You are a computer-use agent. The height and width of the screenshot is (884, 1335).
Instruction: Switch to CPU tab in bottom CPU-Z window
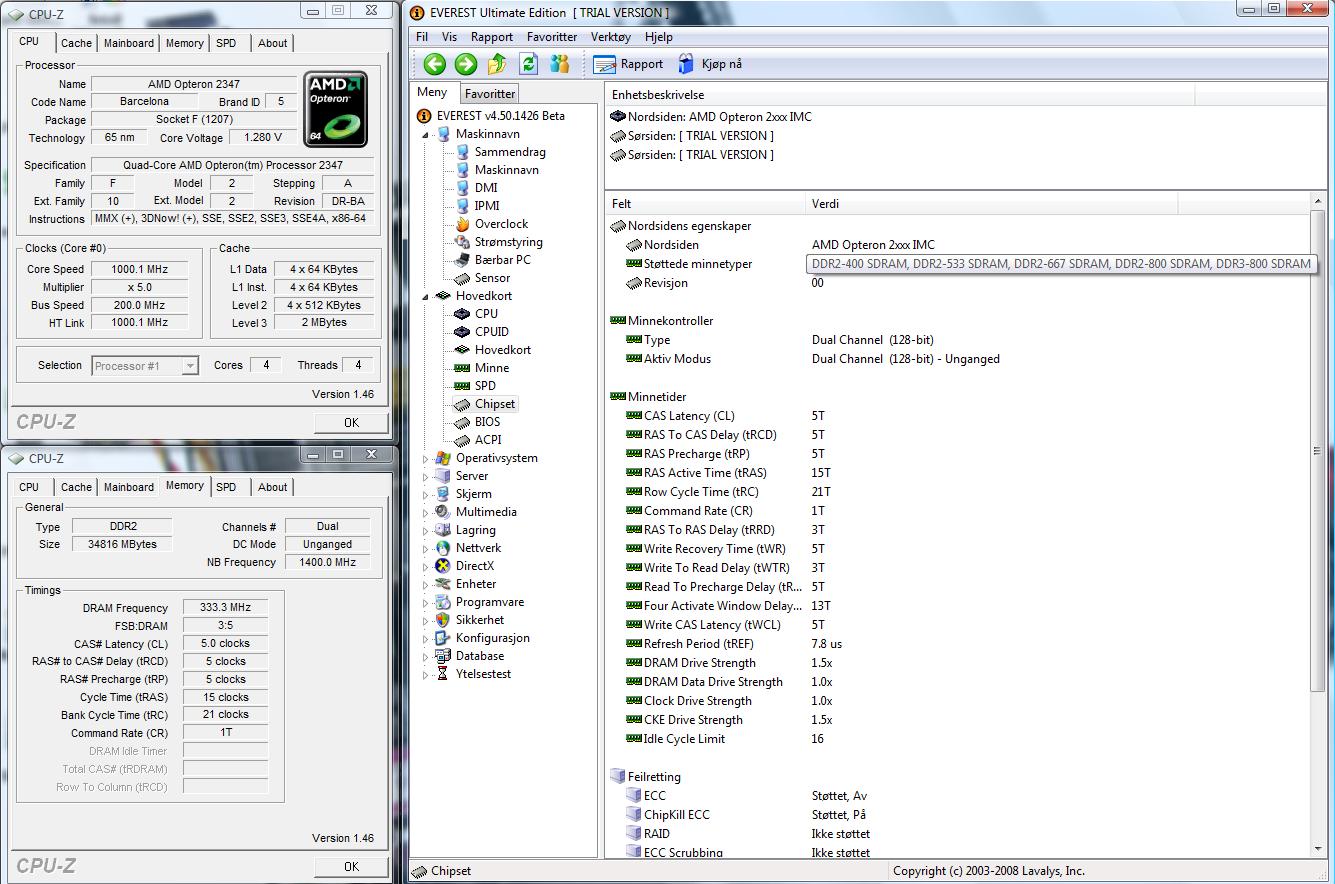point(29,487)
